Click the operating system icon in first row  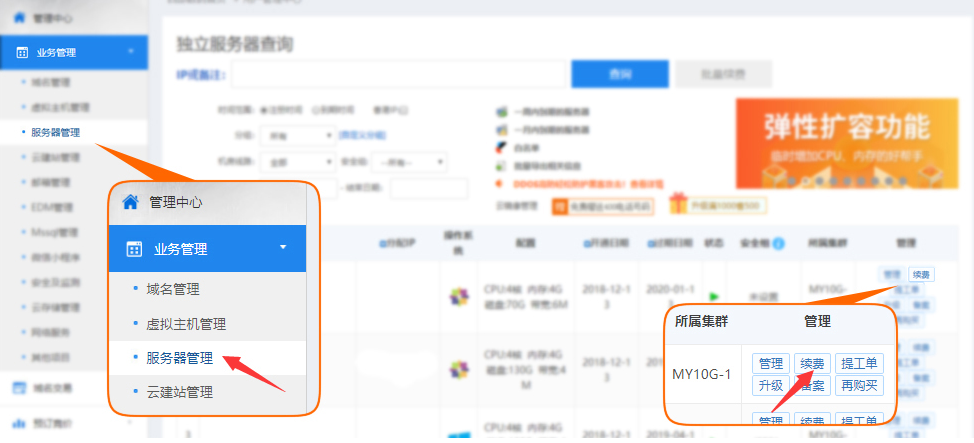pyautogui.click(x=458, y=295)
